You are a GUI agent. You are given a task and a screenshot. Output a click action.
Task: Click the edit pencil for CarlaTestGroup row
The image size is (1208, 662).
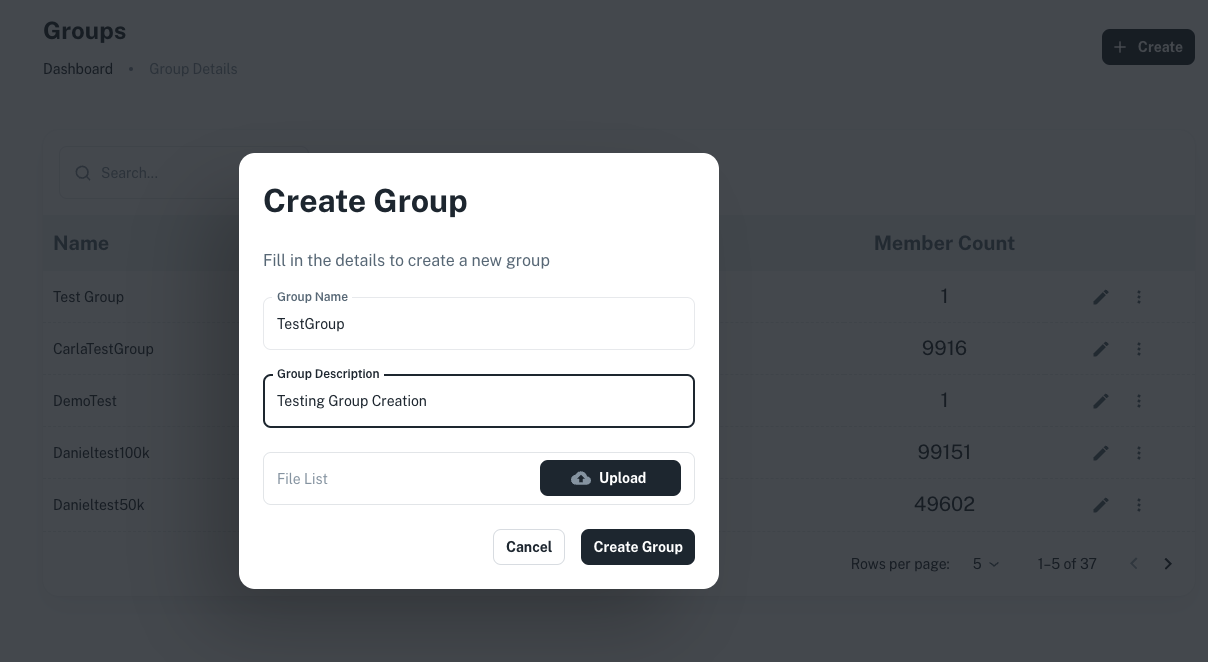point(1101,349)
